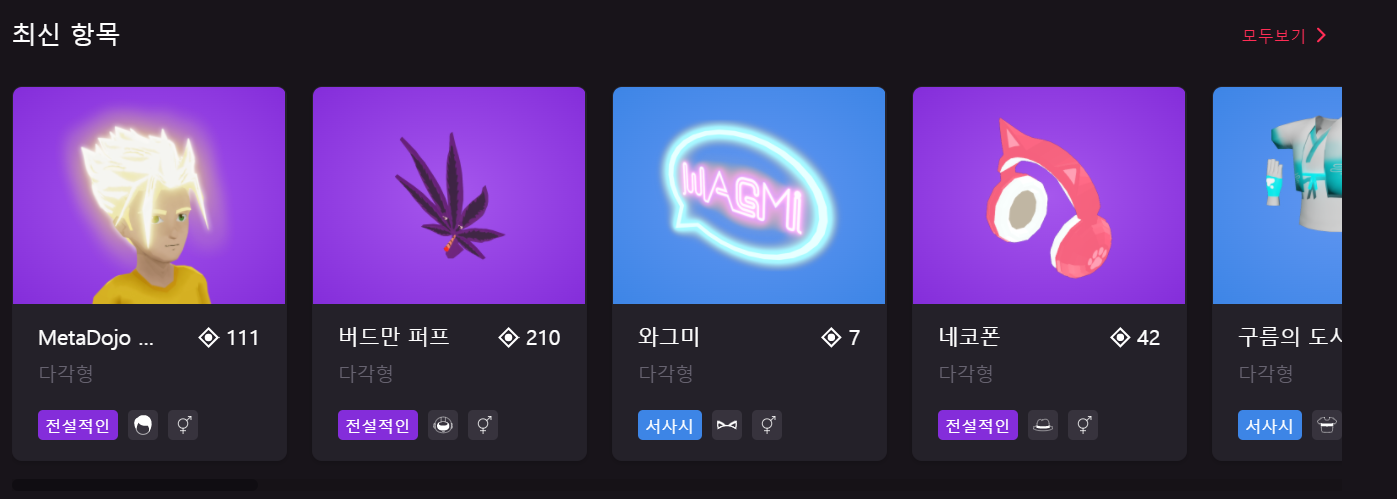Click the gender icon on MetaDojo card
This screenshot has height=499, width=1397.
[x=183, y=425]
